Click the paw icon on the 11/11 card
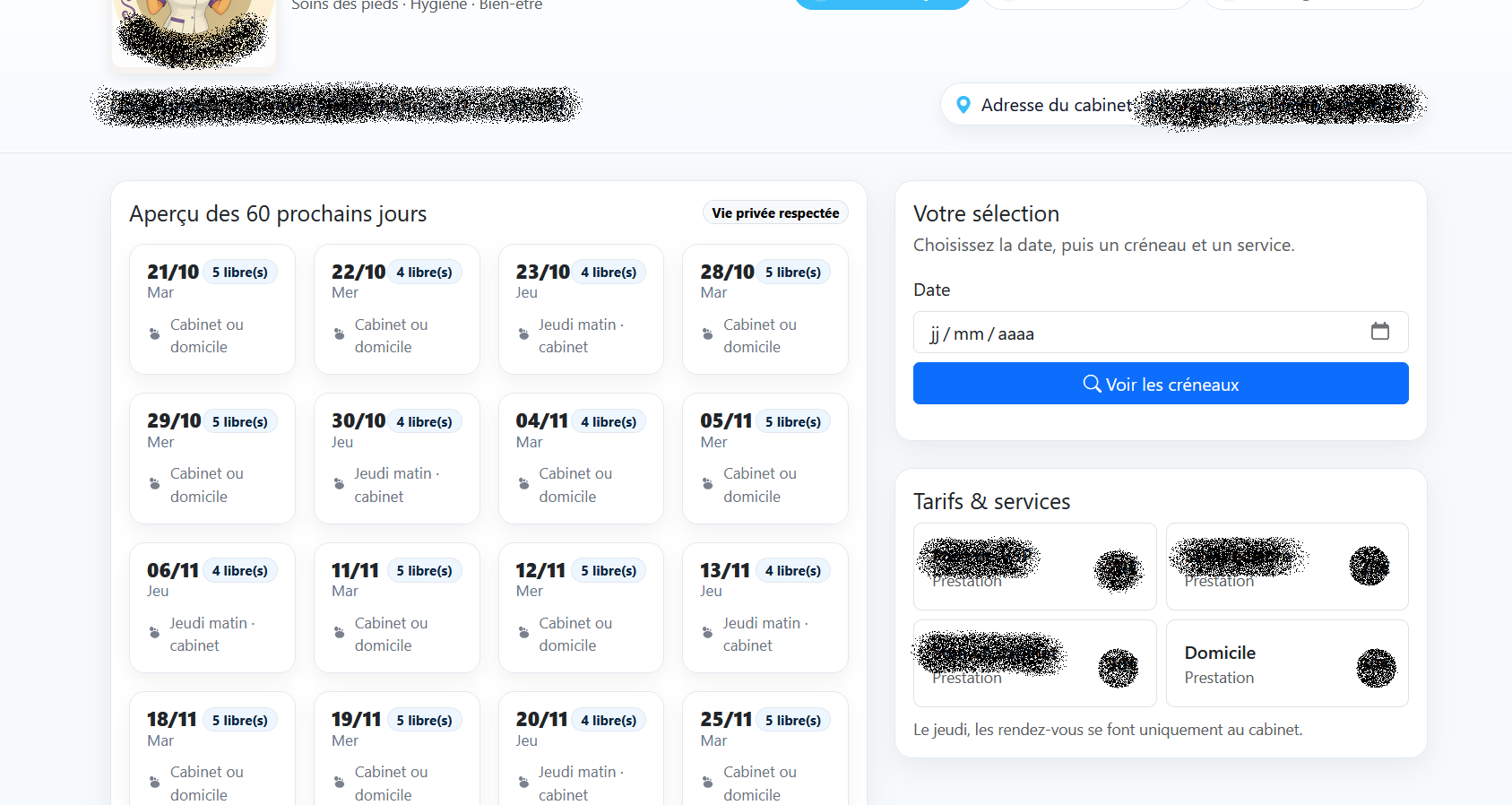 coord(339,633)
